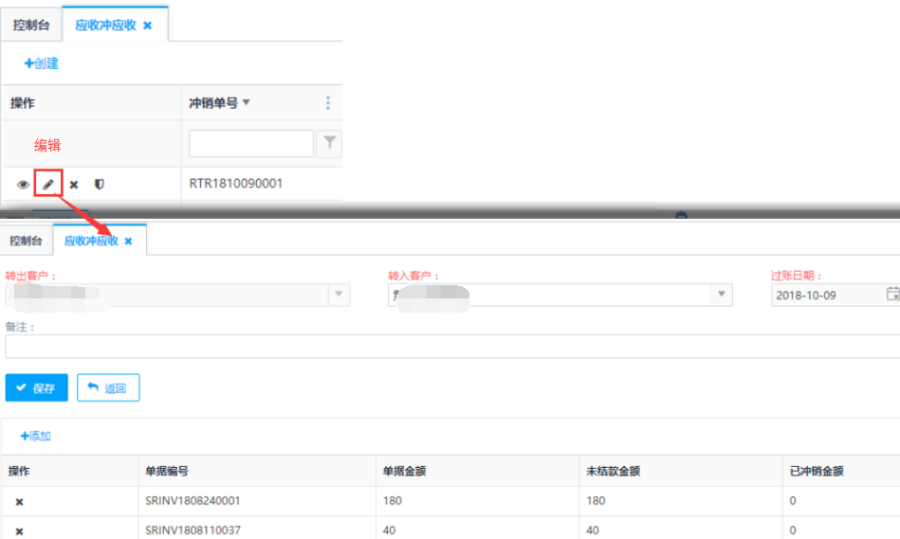Close the 应收冲应收 tab in the list view
The image size is (900, 539).
pos(148,26)
